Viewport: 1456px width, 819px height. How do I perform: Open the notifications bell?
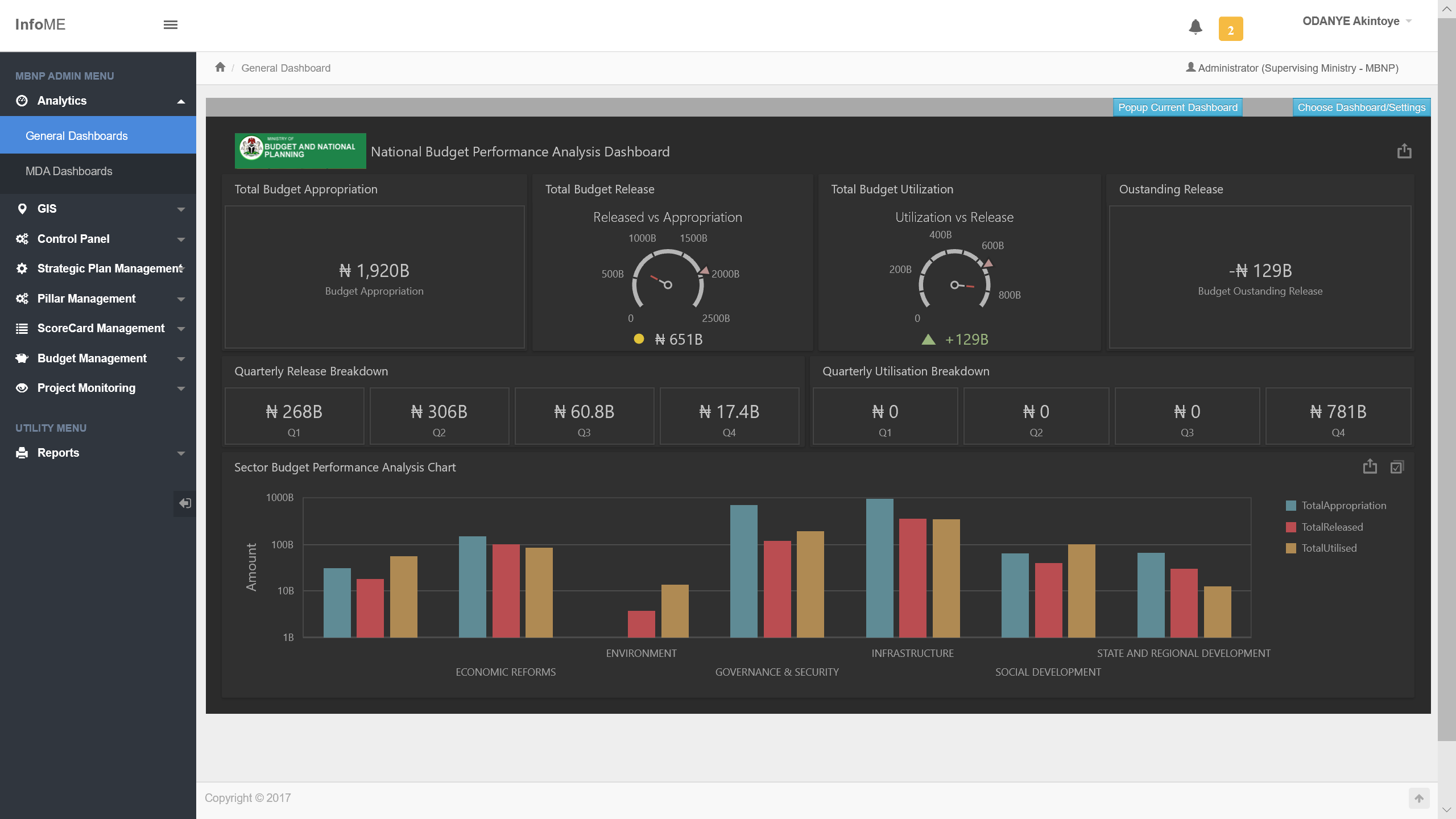tap(1196, 27)
